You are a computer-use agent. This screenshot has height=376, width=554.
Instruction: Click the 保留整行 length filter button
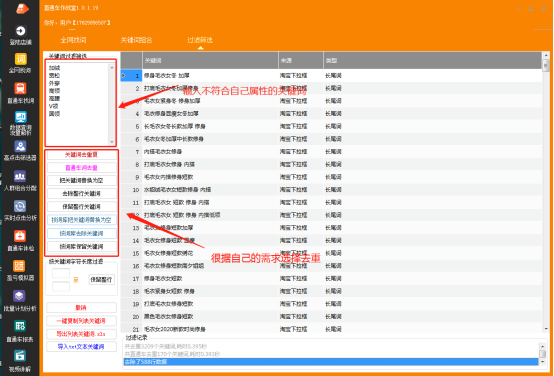pyautogui.click(x=101, y=280)
